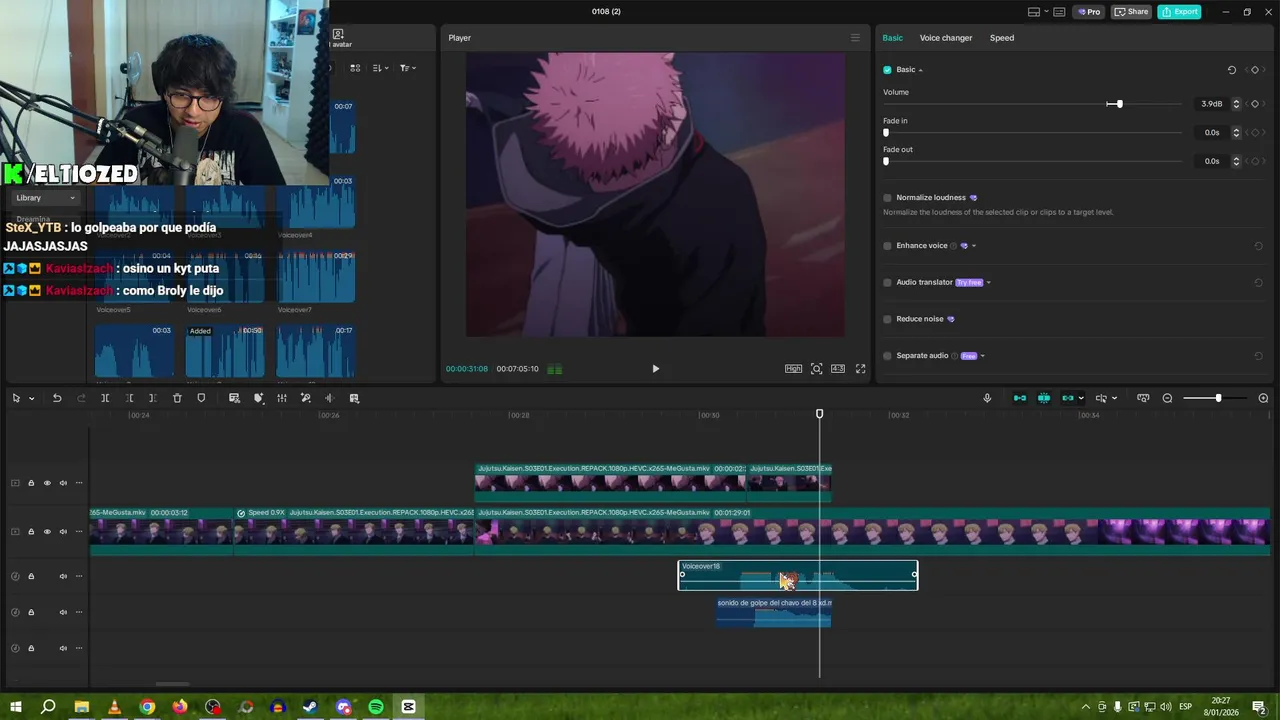Open the aspect ratio button in Player
This screenshot has width=1280, height=720.
pyautogui.click(x=838, y=369)
